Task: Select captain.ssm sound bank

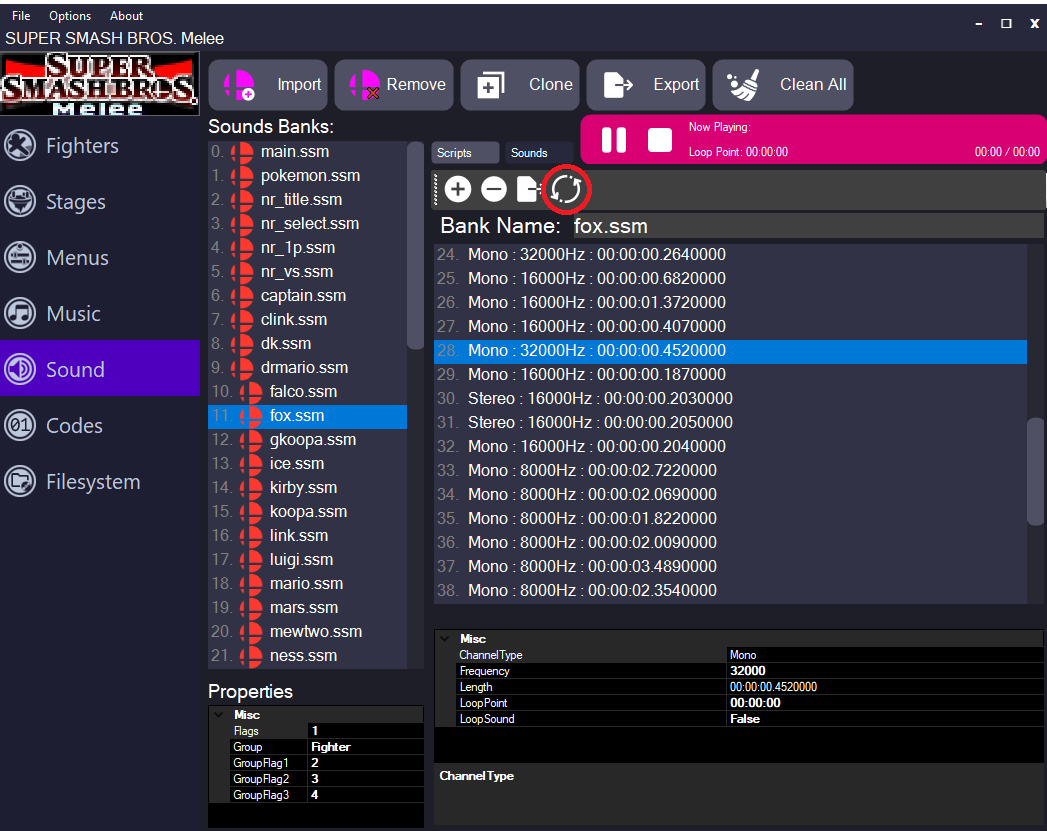Action: (308, 296)
